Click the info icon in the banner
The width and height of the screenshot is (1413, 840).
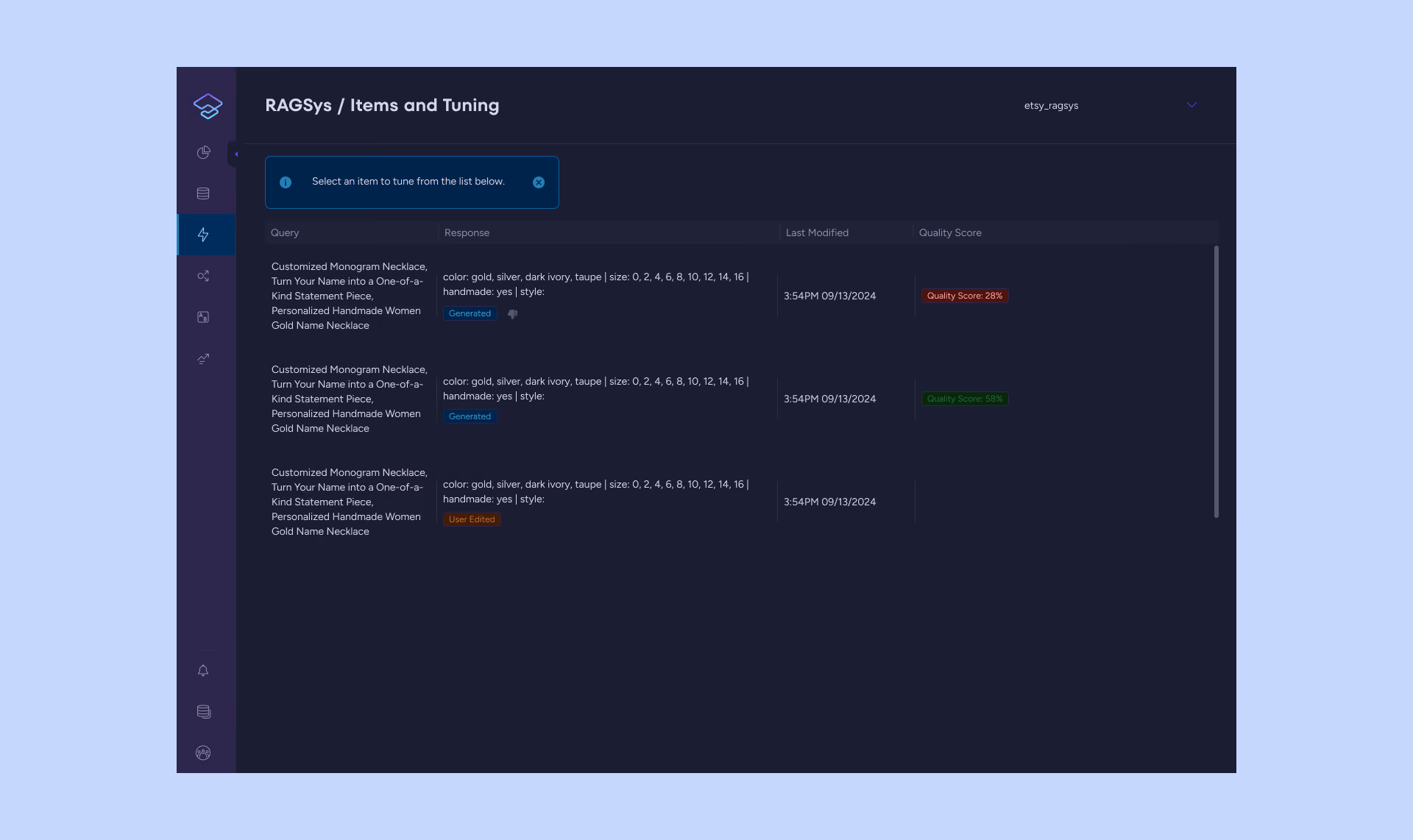[x=286, y=182]
